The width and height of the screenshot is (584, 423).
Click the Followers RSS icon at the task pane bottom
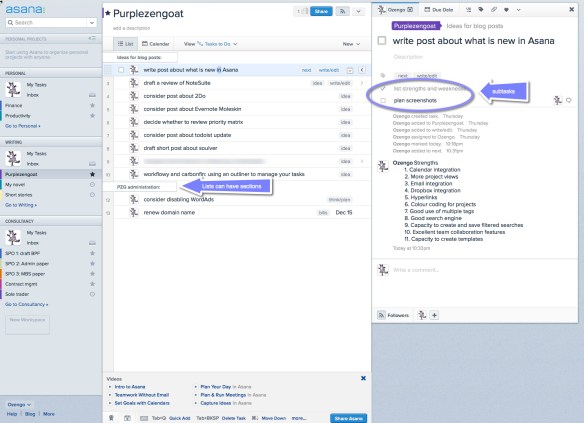click(381, 315)
